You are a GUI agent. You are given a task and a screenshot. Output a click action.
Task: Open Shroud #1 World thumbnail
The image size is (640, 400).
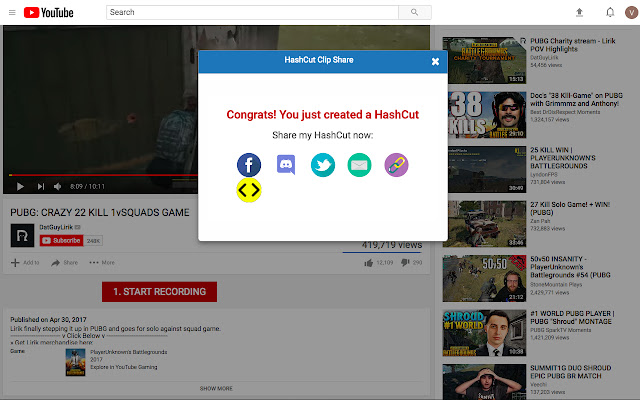click(x=484, y=333)
